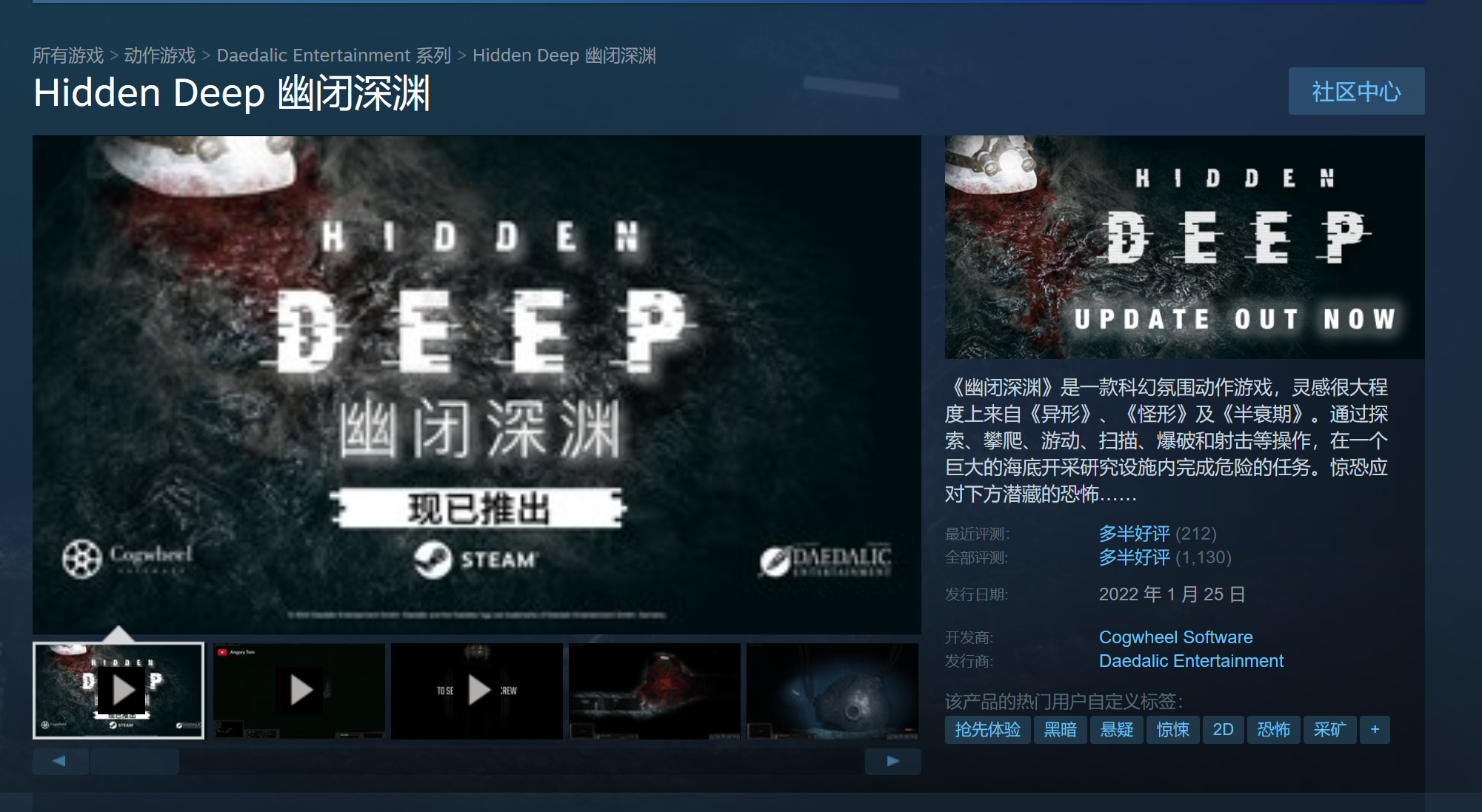Open publisher Daedalic Entertainment link

click(x=1191, y=661)
